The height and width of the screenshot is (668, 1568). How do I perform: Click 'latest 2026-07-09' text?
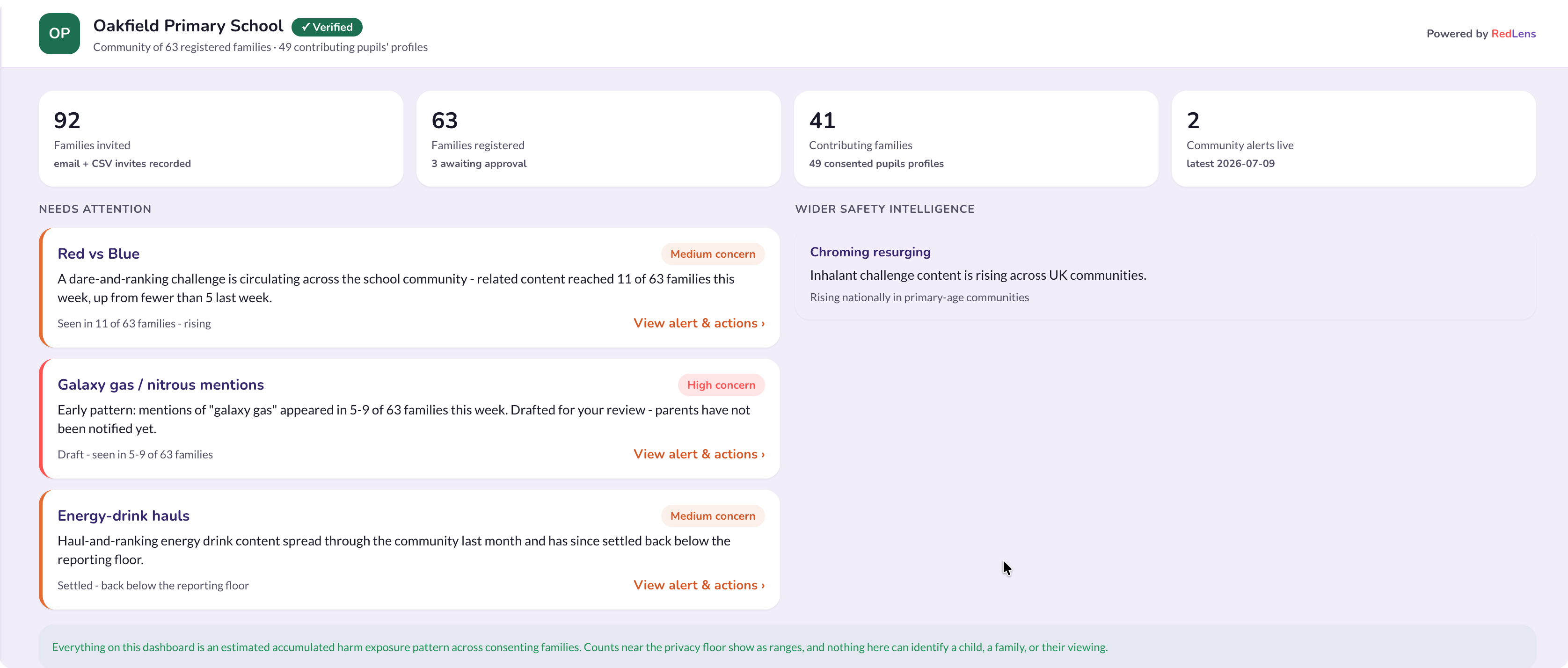coord(1230,163)
